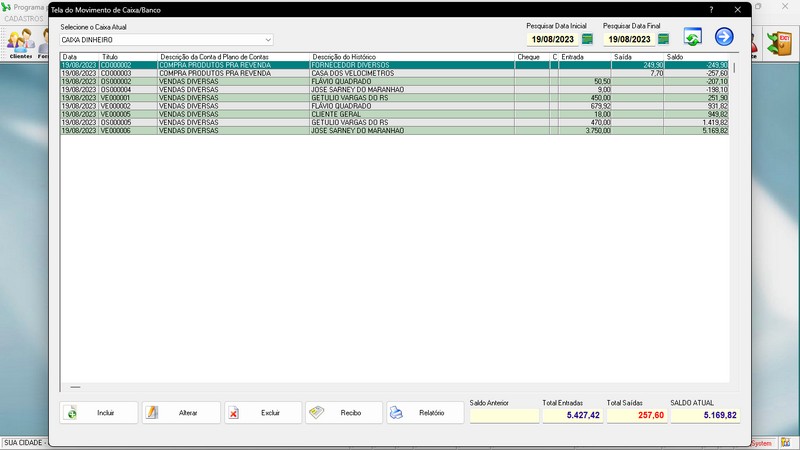Click the Entrada column header

pyautogui.click(x=585, y=57)
